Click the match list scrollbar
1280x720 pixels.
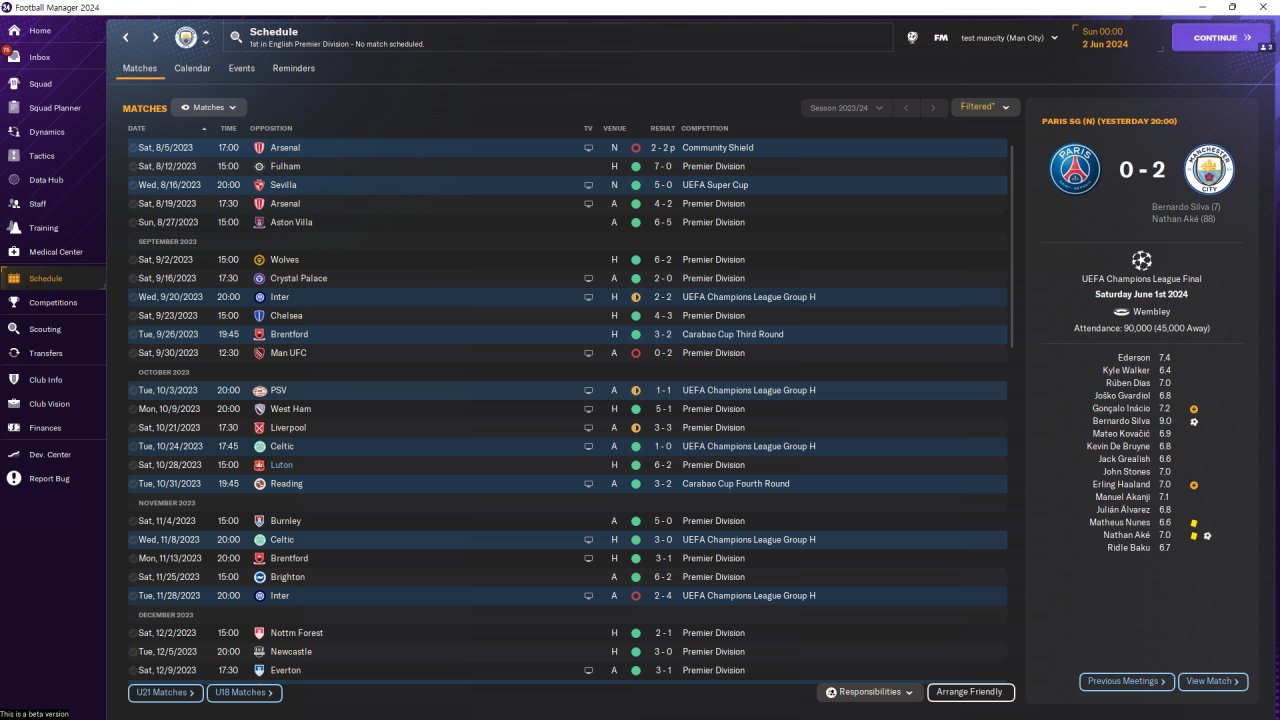1012,247
